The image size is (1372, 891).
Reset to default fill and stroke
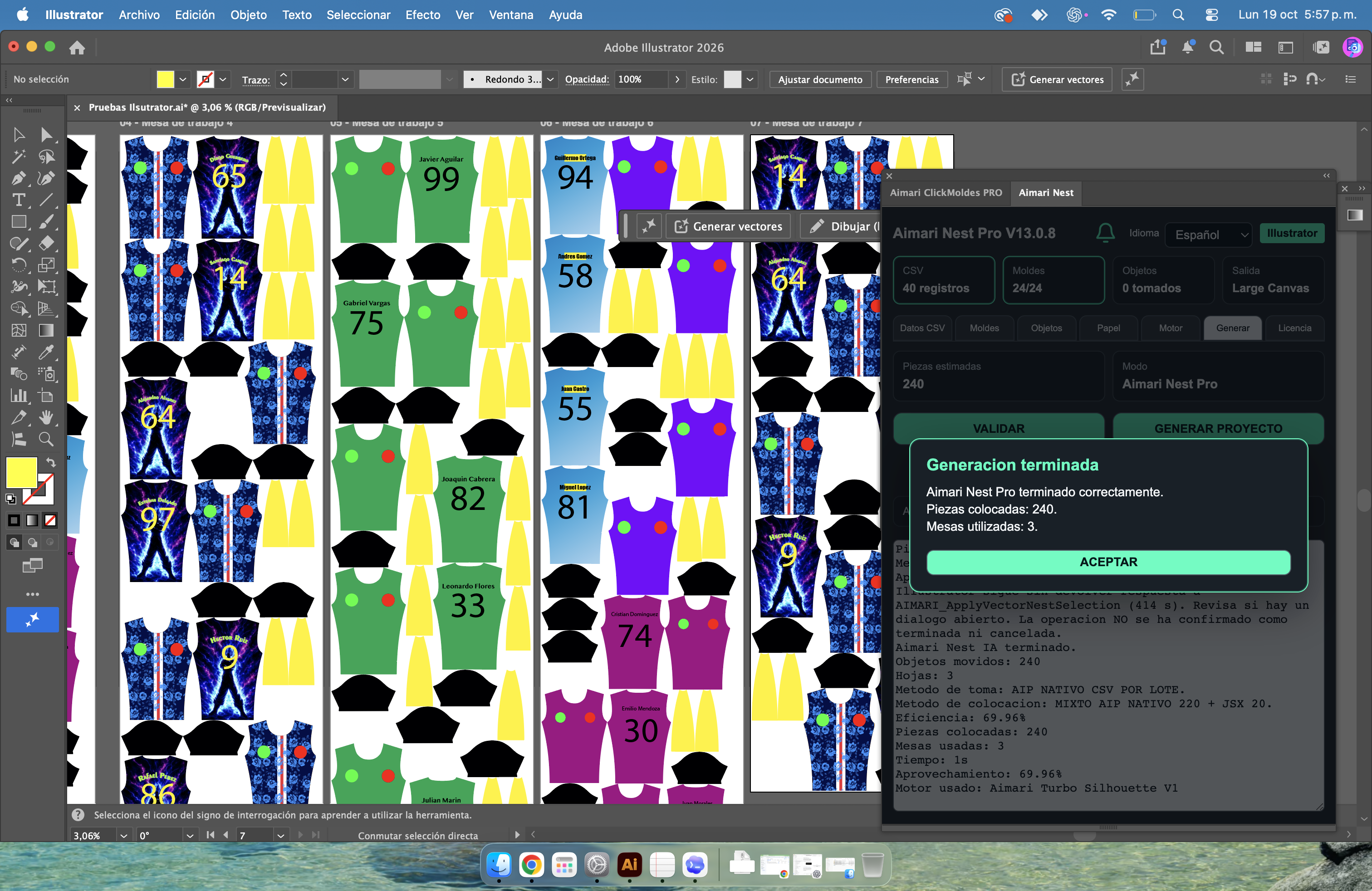tap(11, 499)
